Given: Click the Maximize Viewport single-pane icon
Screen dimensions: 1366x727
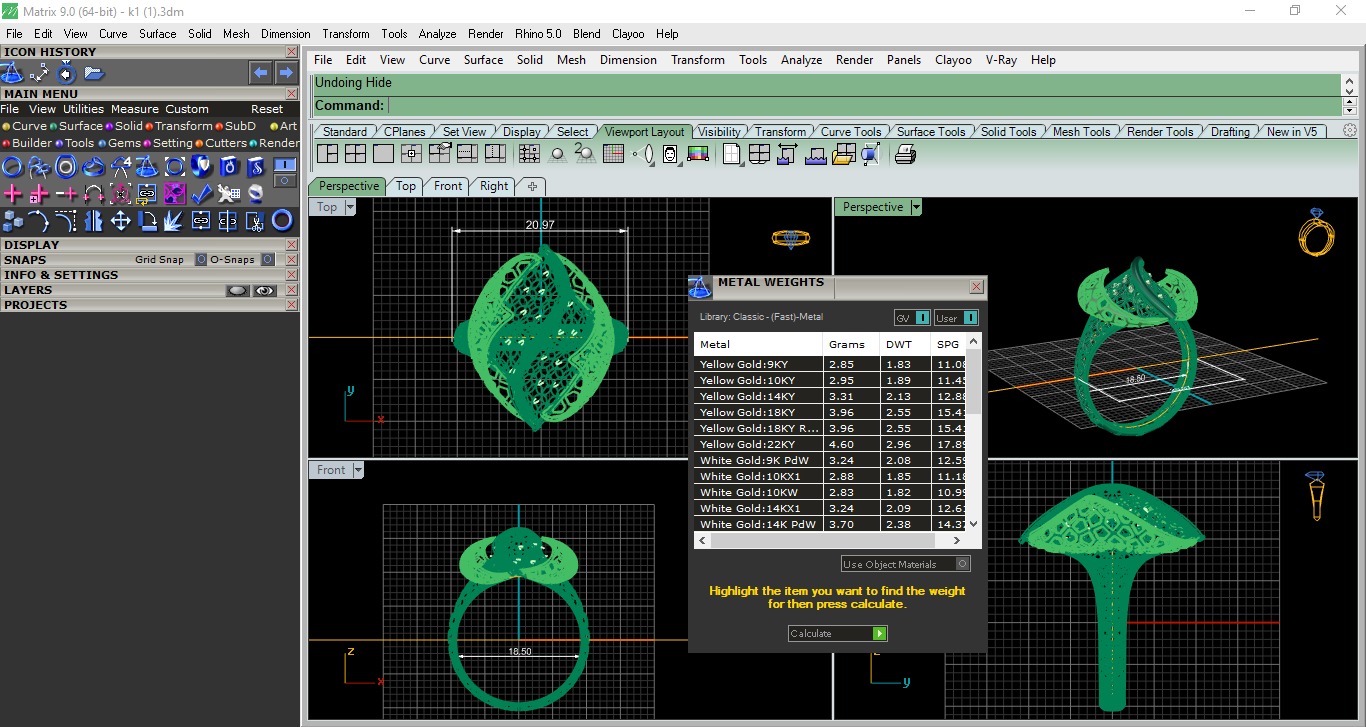Looking at the screenshot, I should pyautogui.click(x=383, y=154).
